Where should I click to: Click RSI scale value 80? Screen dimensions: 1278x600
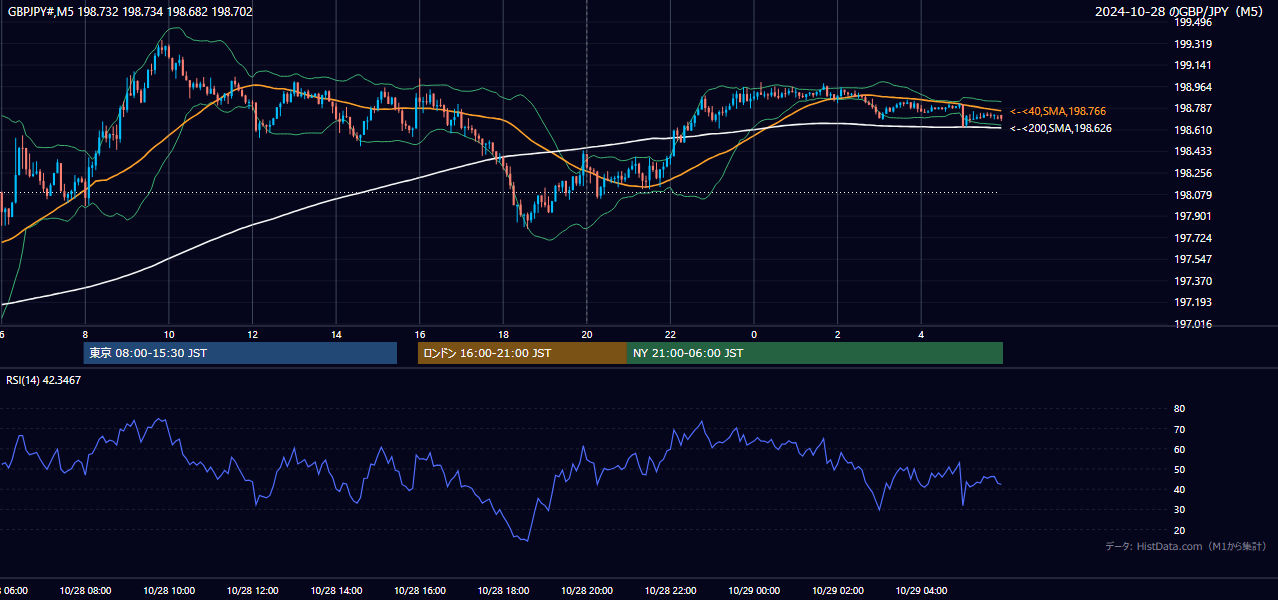click(1179, 409)
